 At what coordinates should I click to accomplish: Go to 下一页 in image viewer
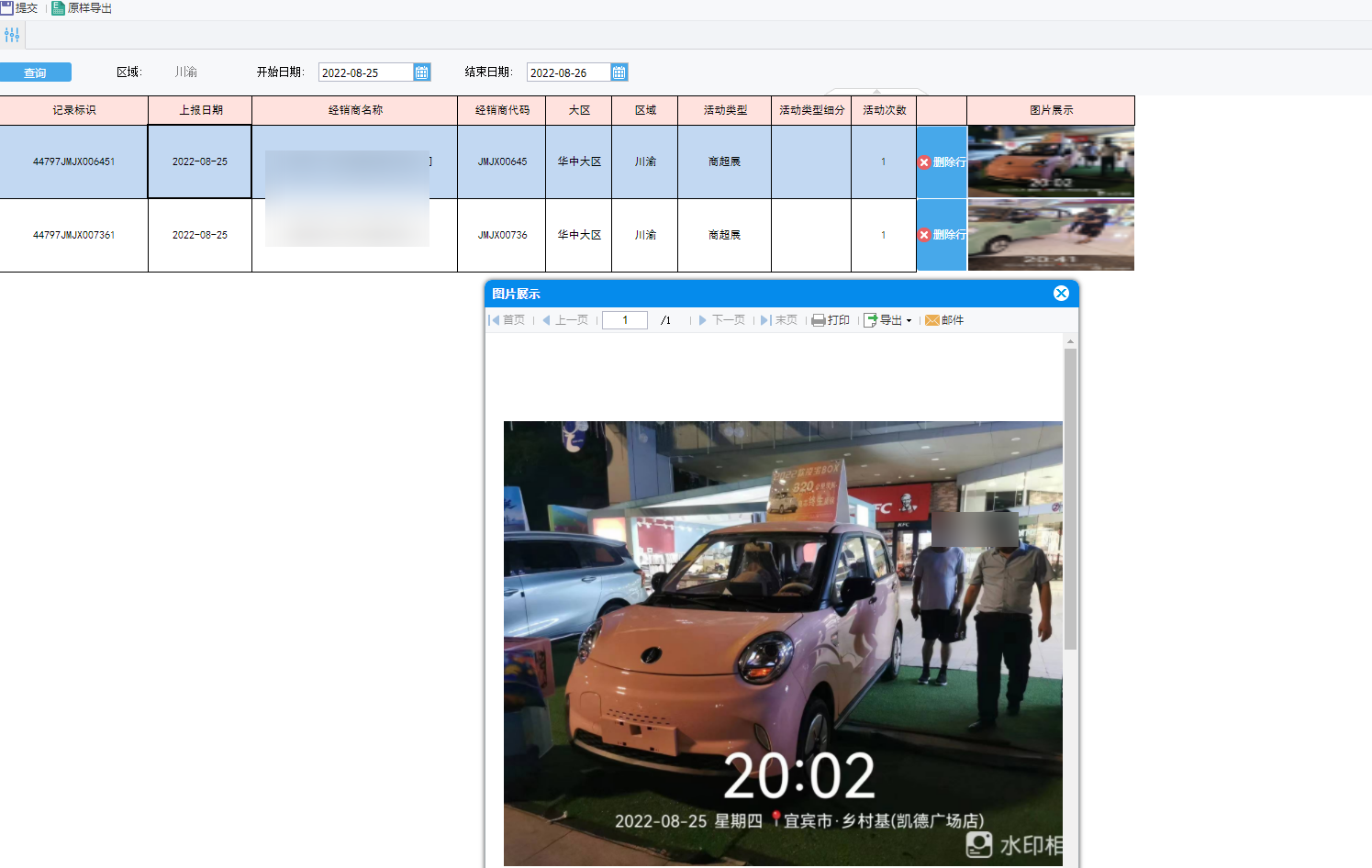pos(721,320)
